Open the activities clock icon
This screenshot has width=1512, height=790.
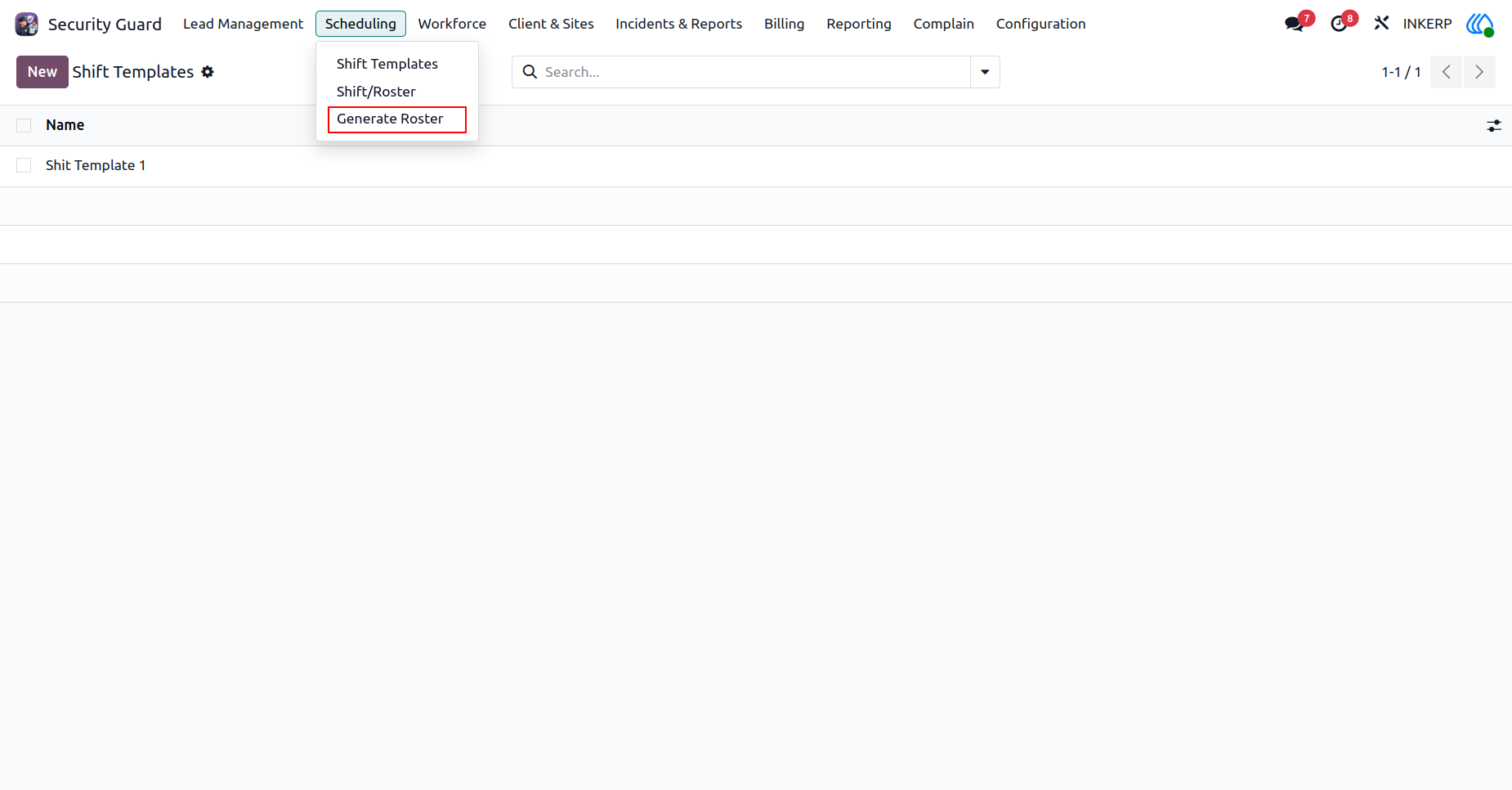[x=1339, y=24]
